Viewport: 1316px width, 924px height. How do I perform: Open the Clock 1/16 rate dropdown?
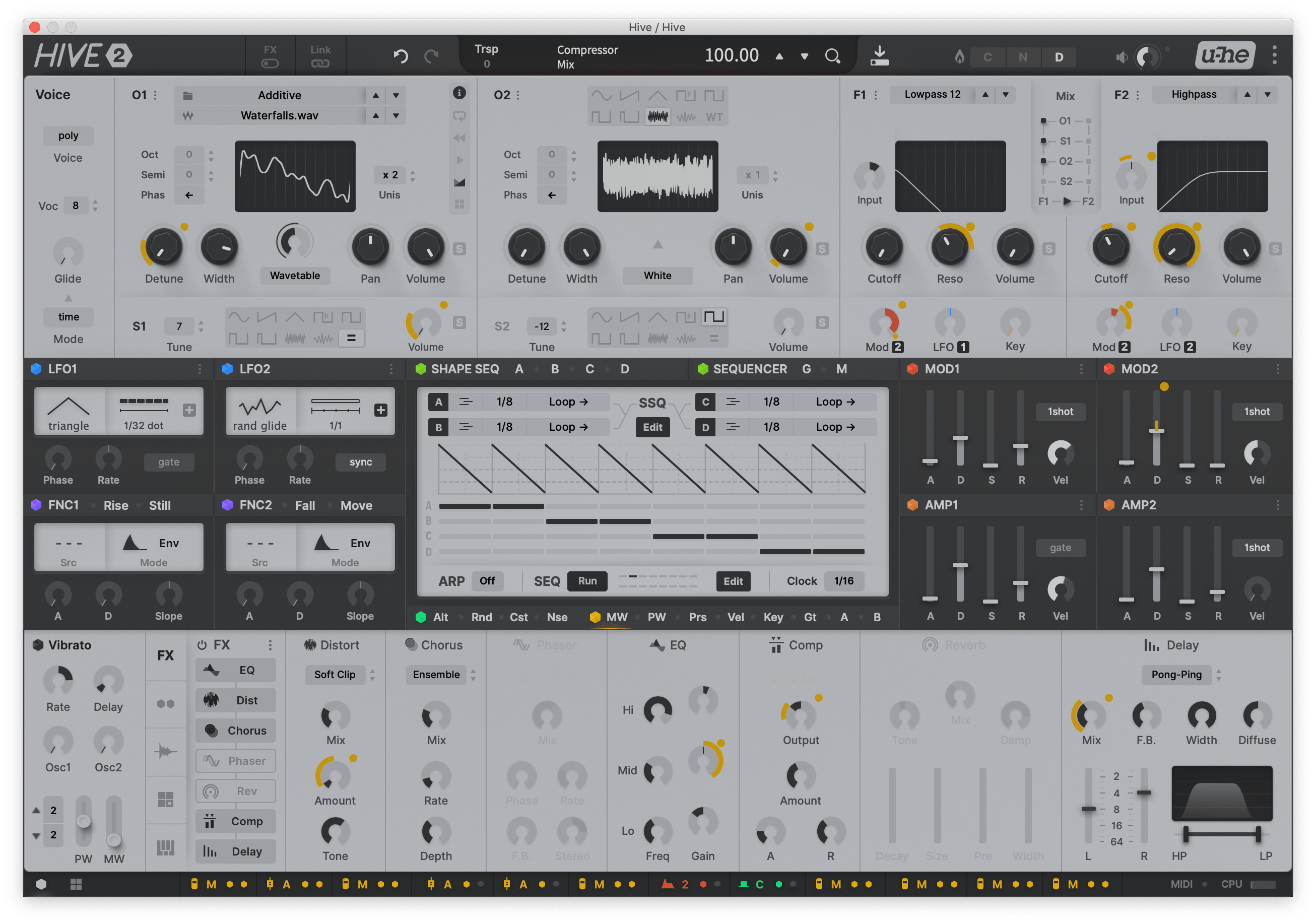pyautogui.click(x=844, y=581)
